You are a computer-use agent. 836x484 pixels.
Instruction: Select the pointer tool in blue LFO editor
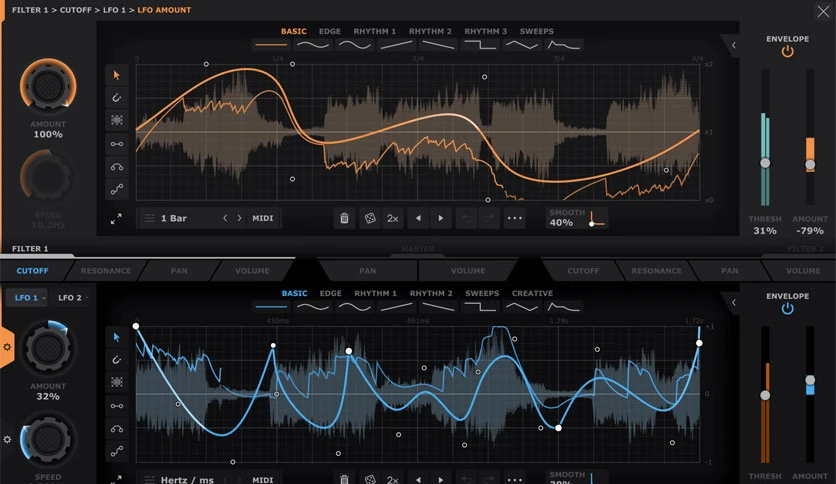(x=117, y=337)
